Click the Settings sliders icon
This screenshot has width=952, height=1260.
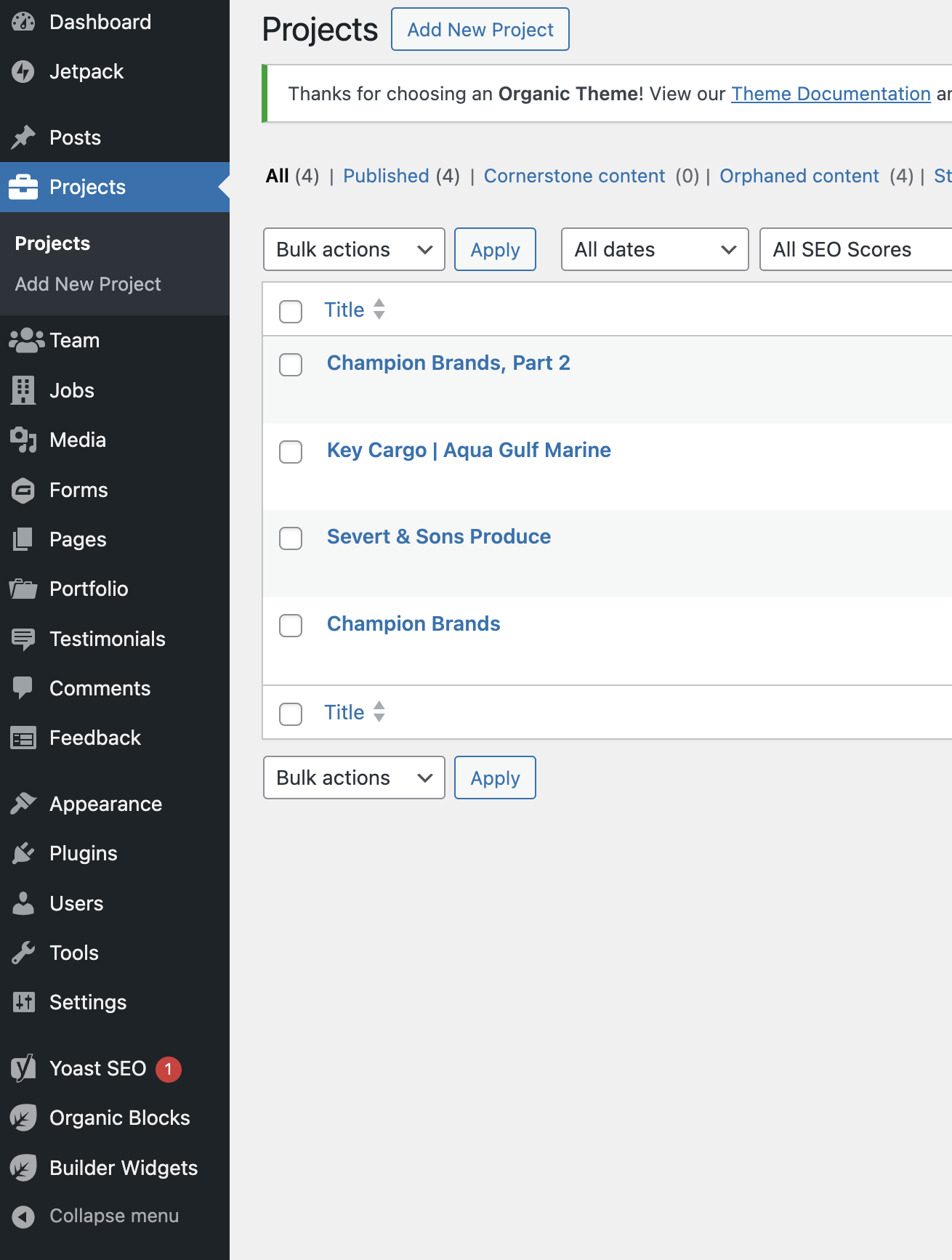pos(23,1002)
